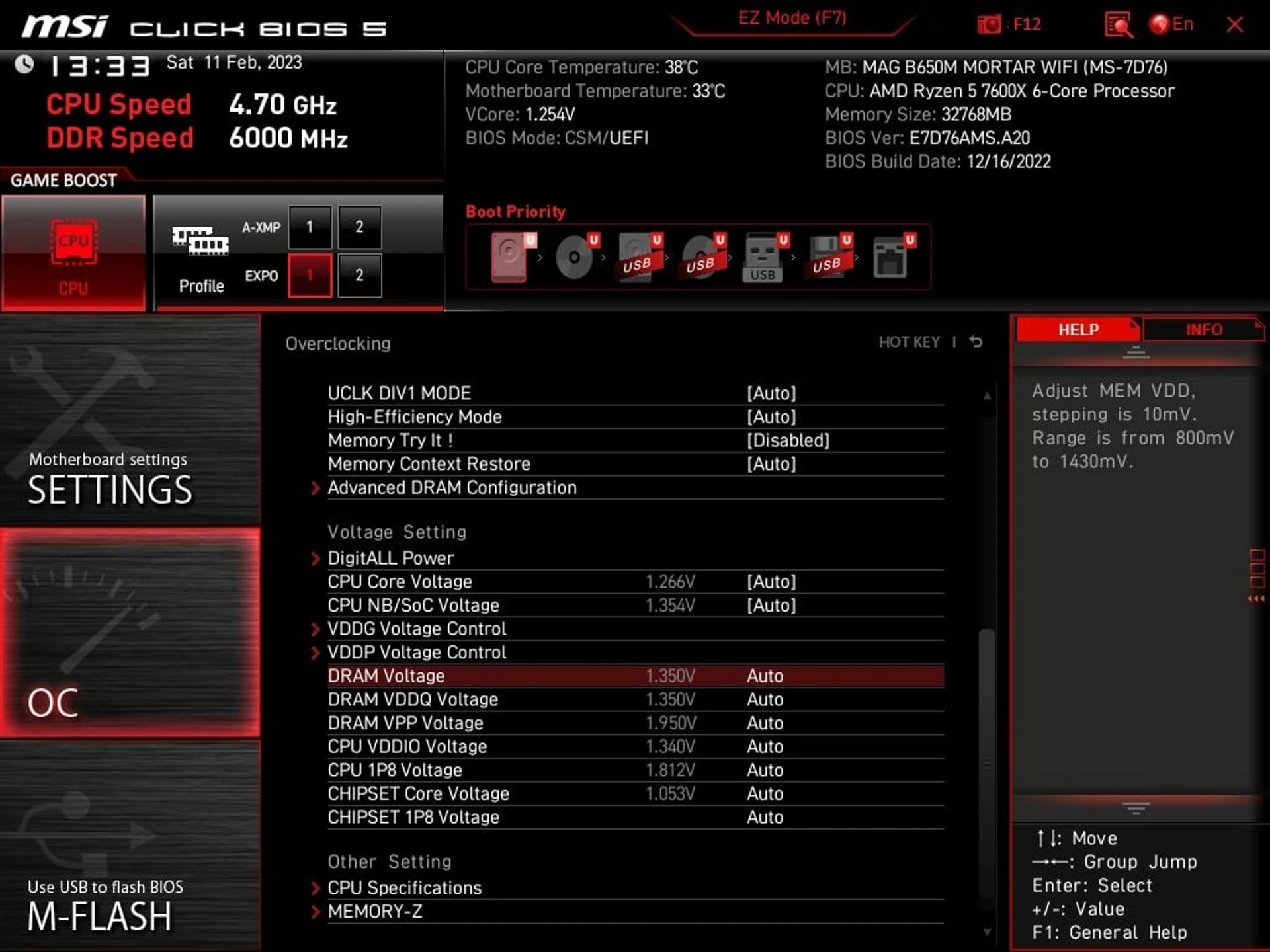Click the grip handle above the help text
Image resolution: width=1270 pixels, height=952 pixels.
point(1136,353)
